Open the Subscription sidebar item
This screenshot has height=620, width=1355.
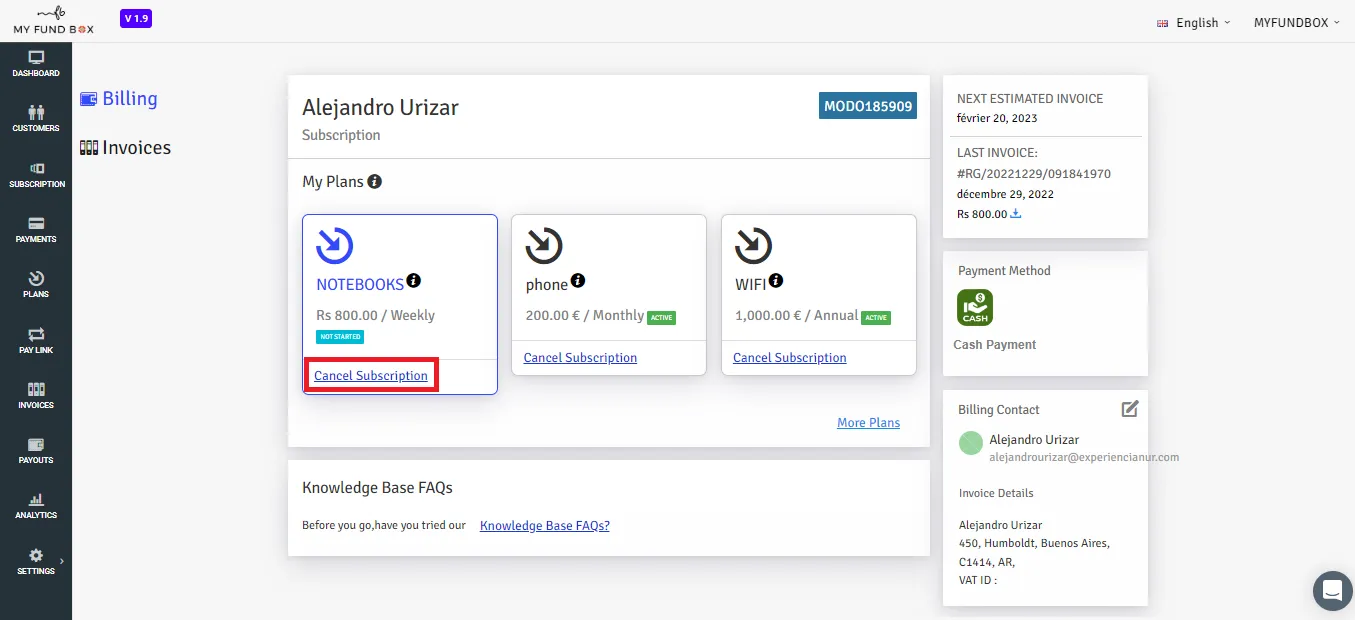point(36,175)
